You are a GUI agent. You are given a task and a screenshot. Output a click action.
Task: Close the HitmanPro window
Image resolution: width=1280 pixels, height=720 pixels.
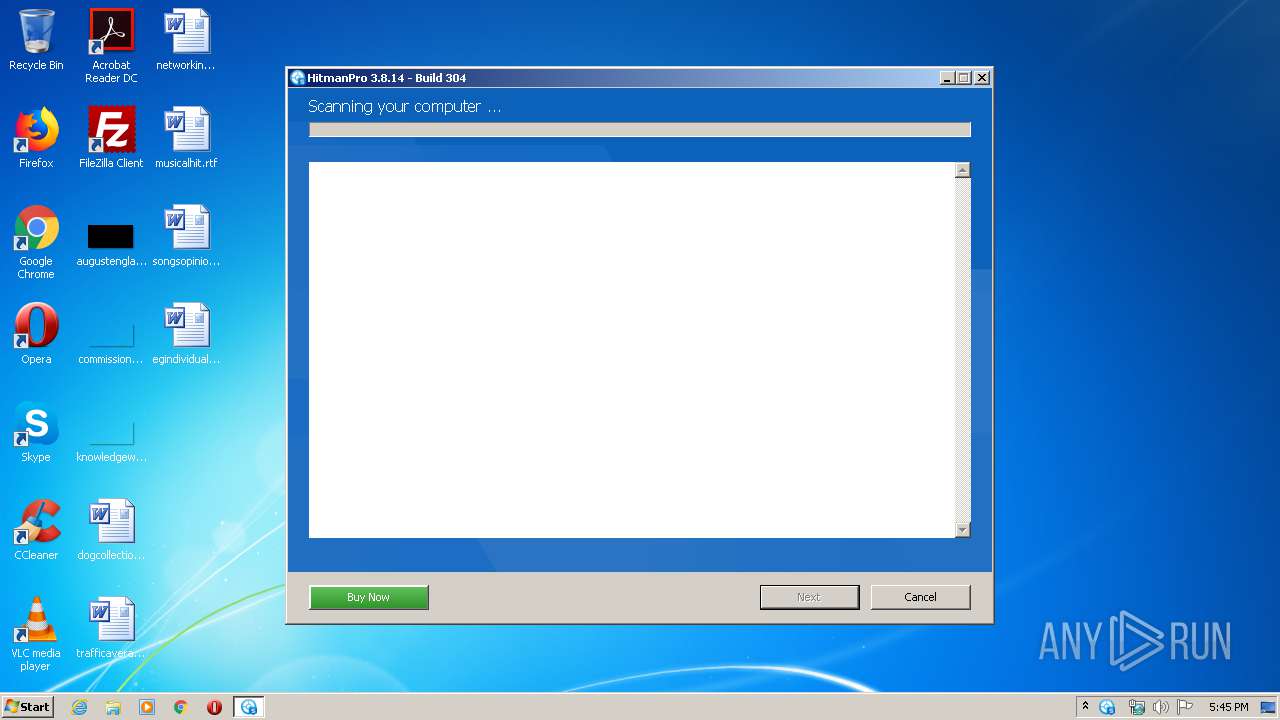tap(982, 78)
